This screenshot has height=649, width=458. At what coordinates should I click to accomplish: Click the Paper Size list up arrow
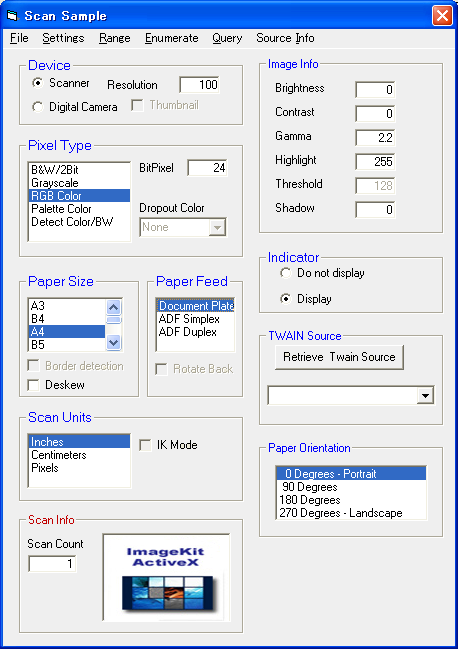coord(113,307)
